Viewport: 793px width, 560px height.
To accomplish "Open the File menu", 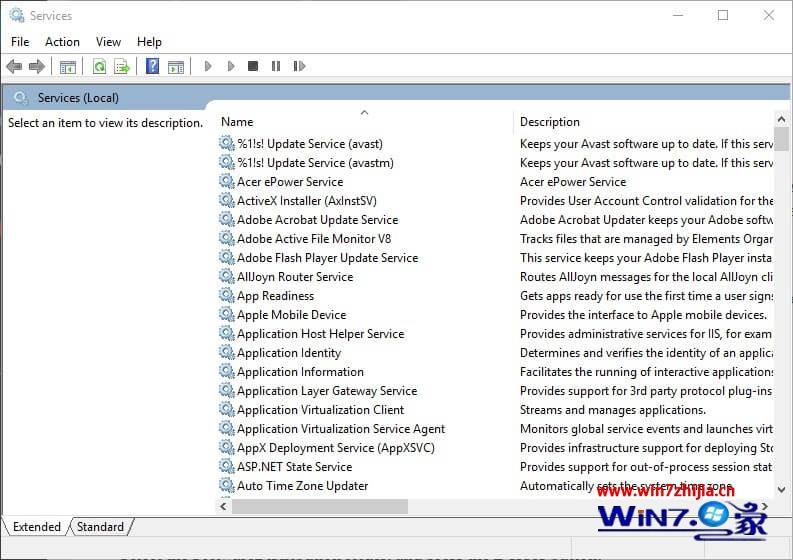I will [x=20, y=42].
